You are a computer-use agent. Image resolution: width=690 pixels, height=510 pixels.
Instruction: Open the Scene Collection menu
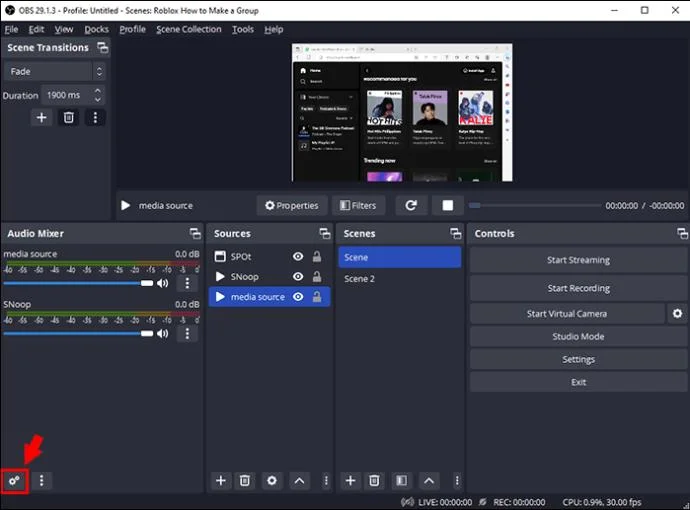[x=189, y=29]
